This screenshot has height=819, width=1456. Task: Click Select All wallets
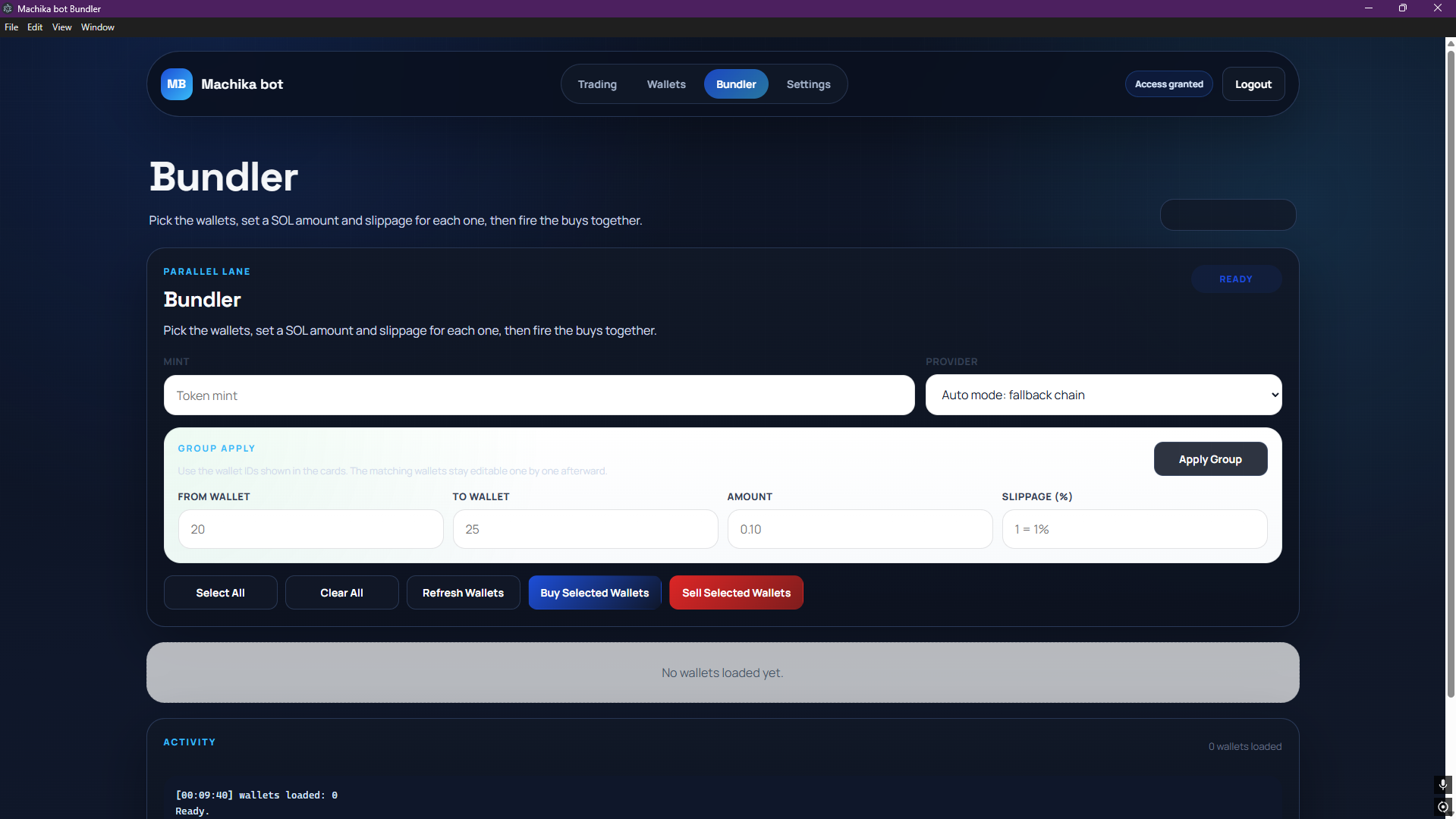[x=220, y=593]
